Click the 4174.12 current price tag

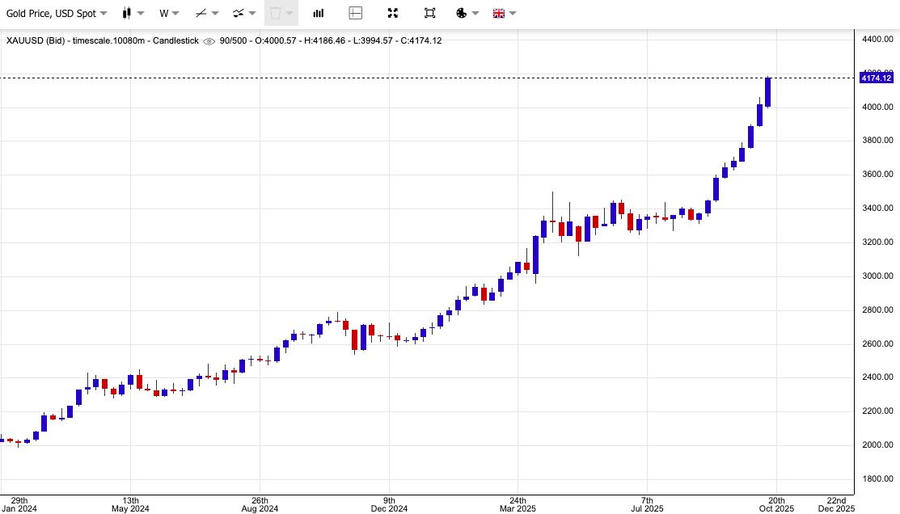click(x=875, y=78)
